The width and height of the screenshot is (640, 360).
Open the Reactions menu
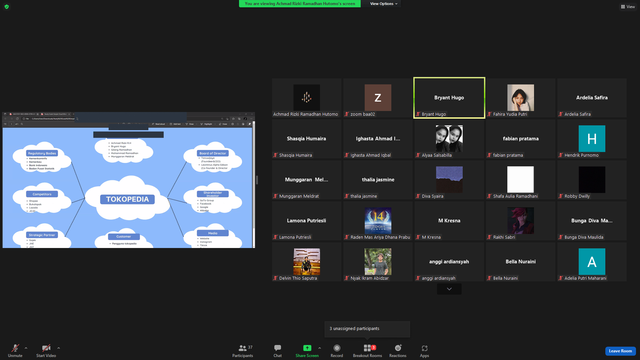click(398, 350)
